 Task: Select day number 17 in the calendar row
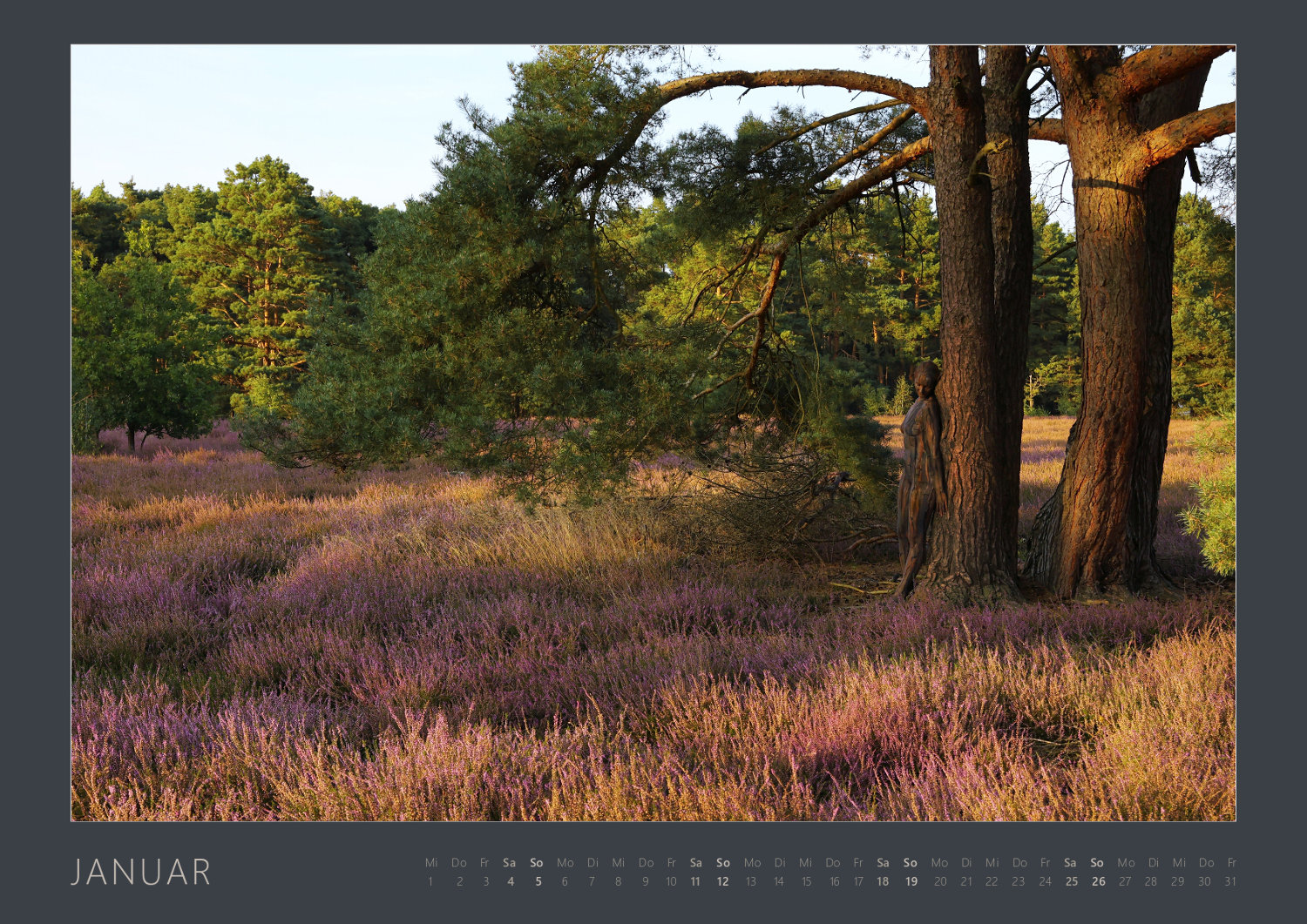[858, 881]
